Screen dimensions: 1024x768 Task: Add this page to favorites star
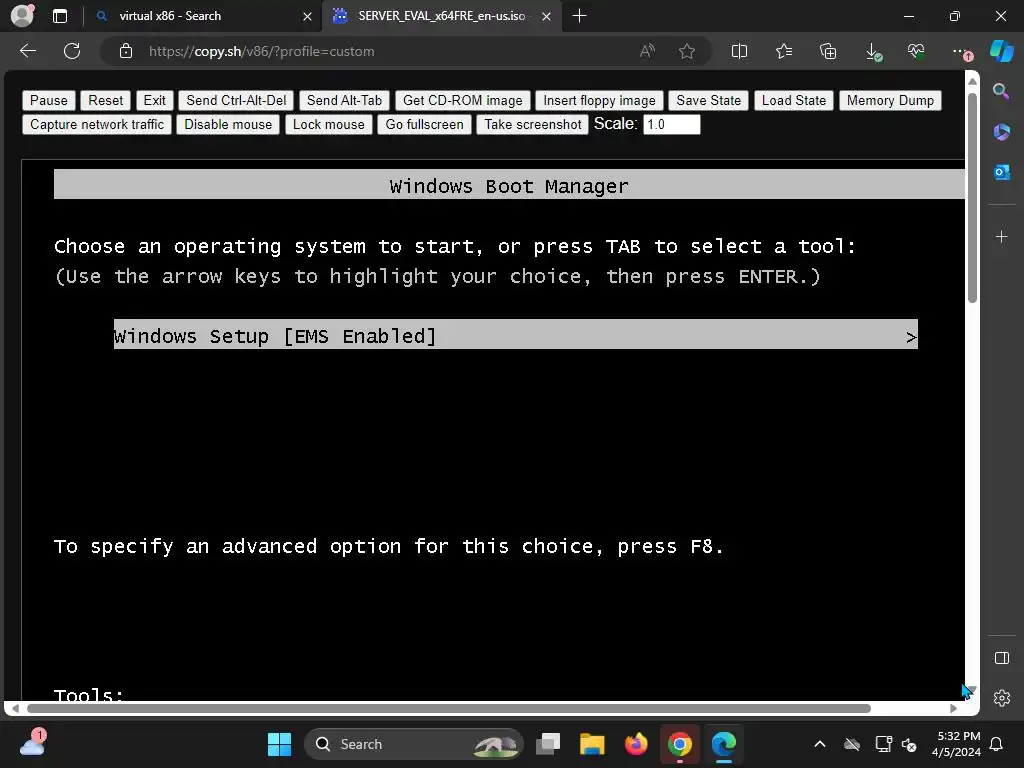pos(686,51)
